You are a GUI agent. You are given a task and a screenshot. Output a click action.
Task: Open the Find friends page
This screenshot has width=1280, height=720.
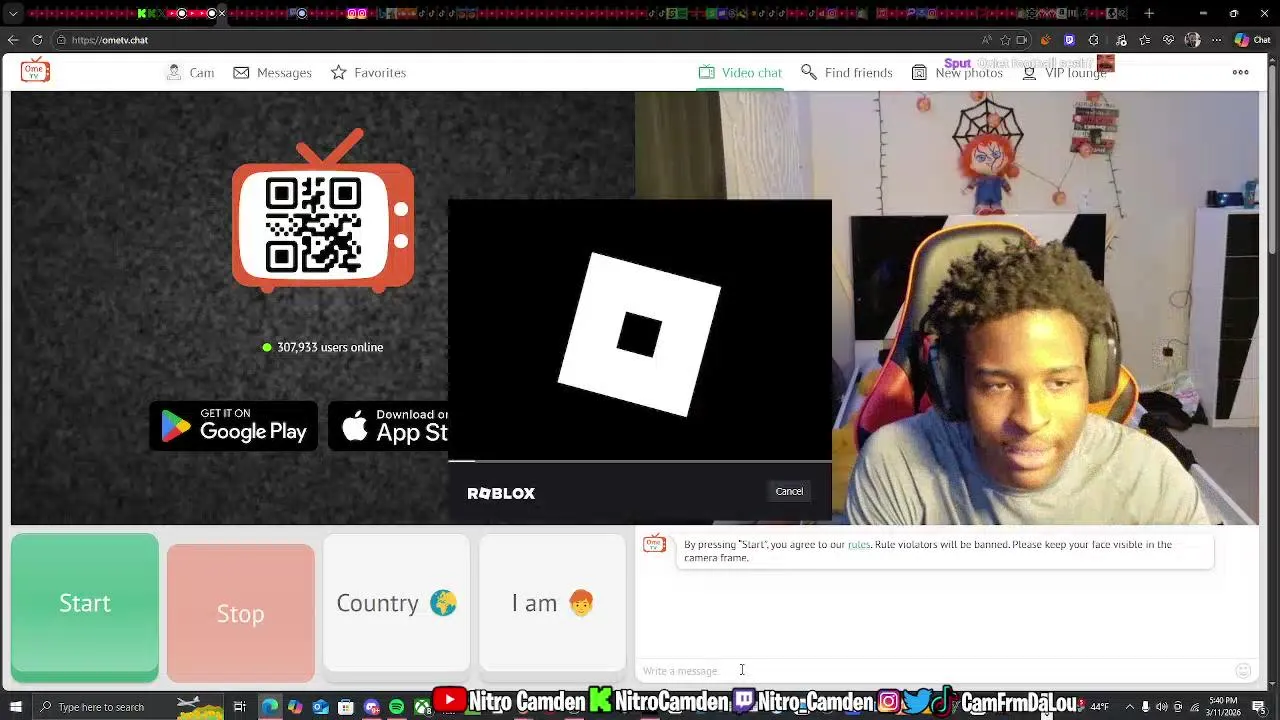pos(846,73)
